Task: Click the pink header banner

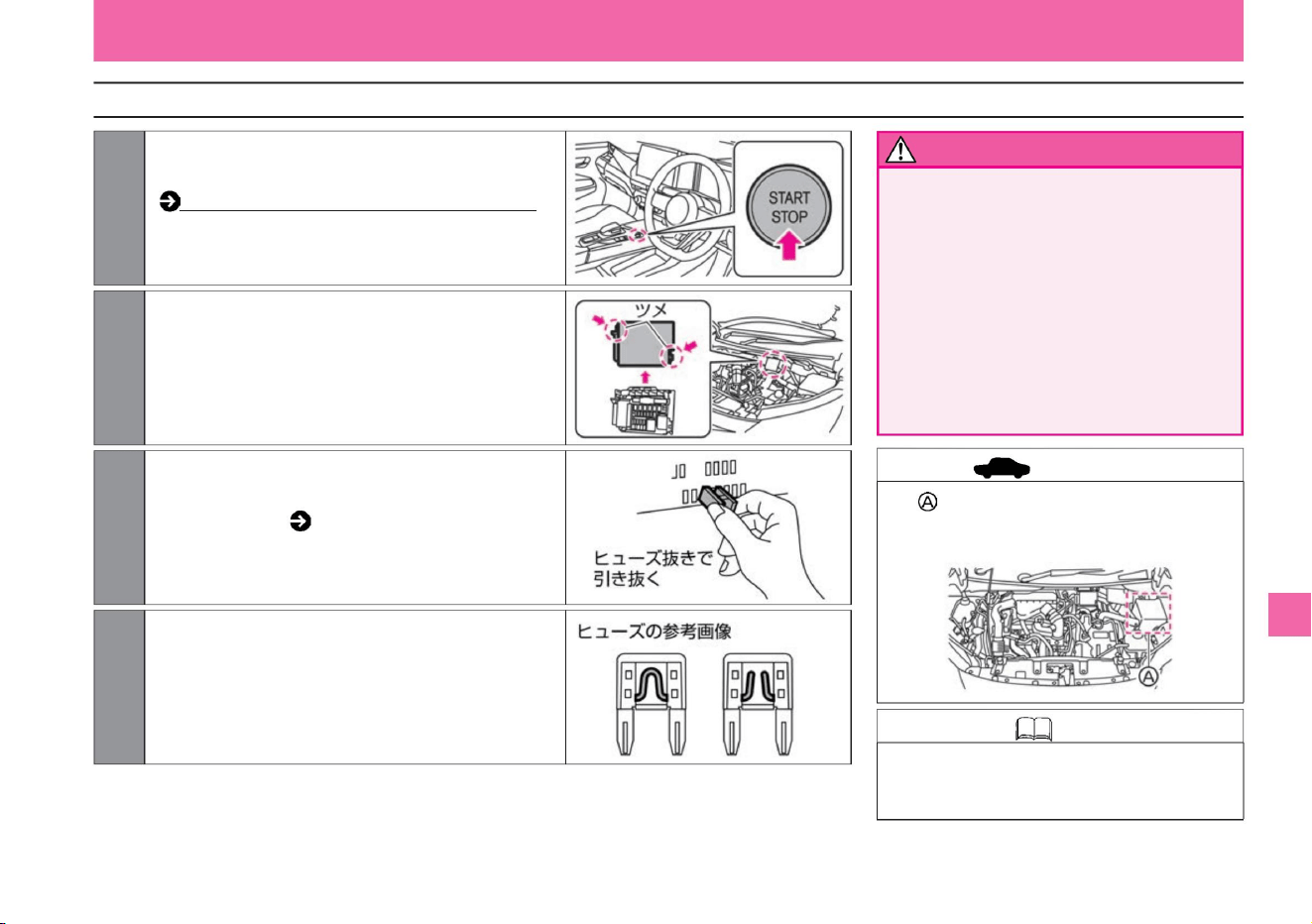Action: [668, 31]
